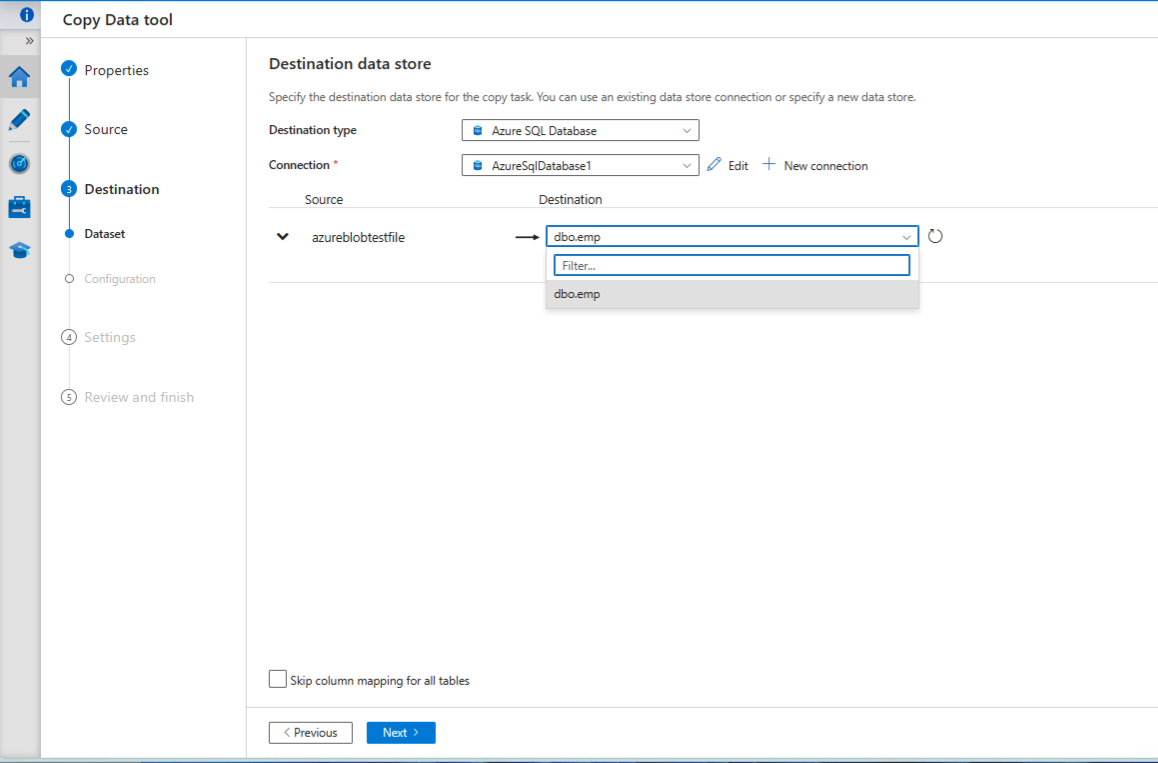This screenshot has width=1158, height=763.
Task: Click the azureblobtestfile source name
Action: 358,237
